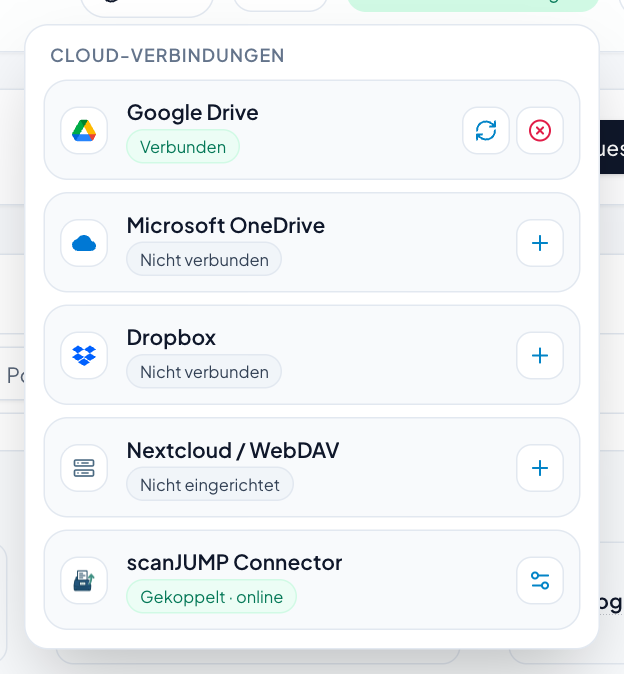Click the Dropbox logo icon

pyautogui.click(x=84, y=355)
